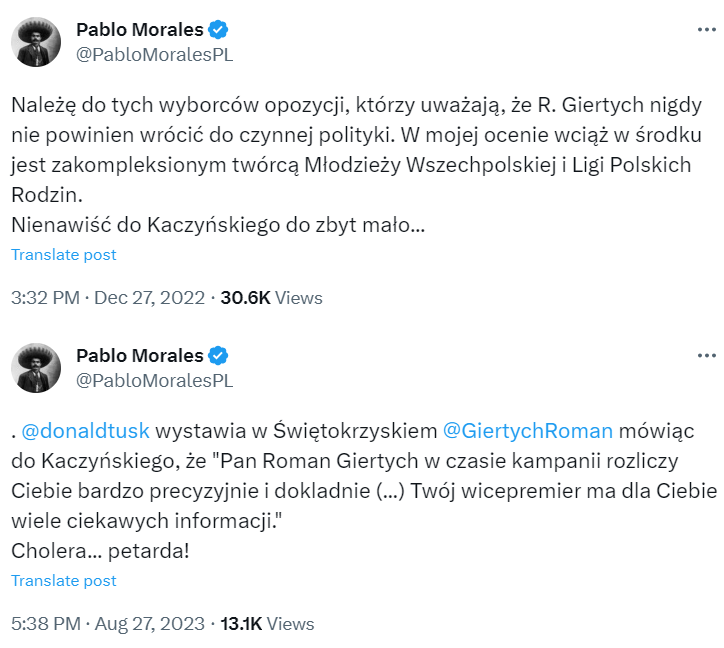Click the avatar on the Aug 27, 2023 tweet
This screenshot has width=724, height=648.
(37, 367)
